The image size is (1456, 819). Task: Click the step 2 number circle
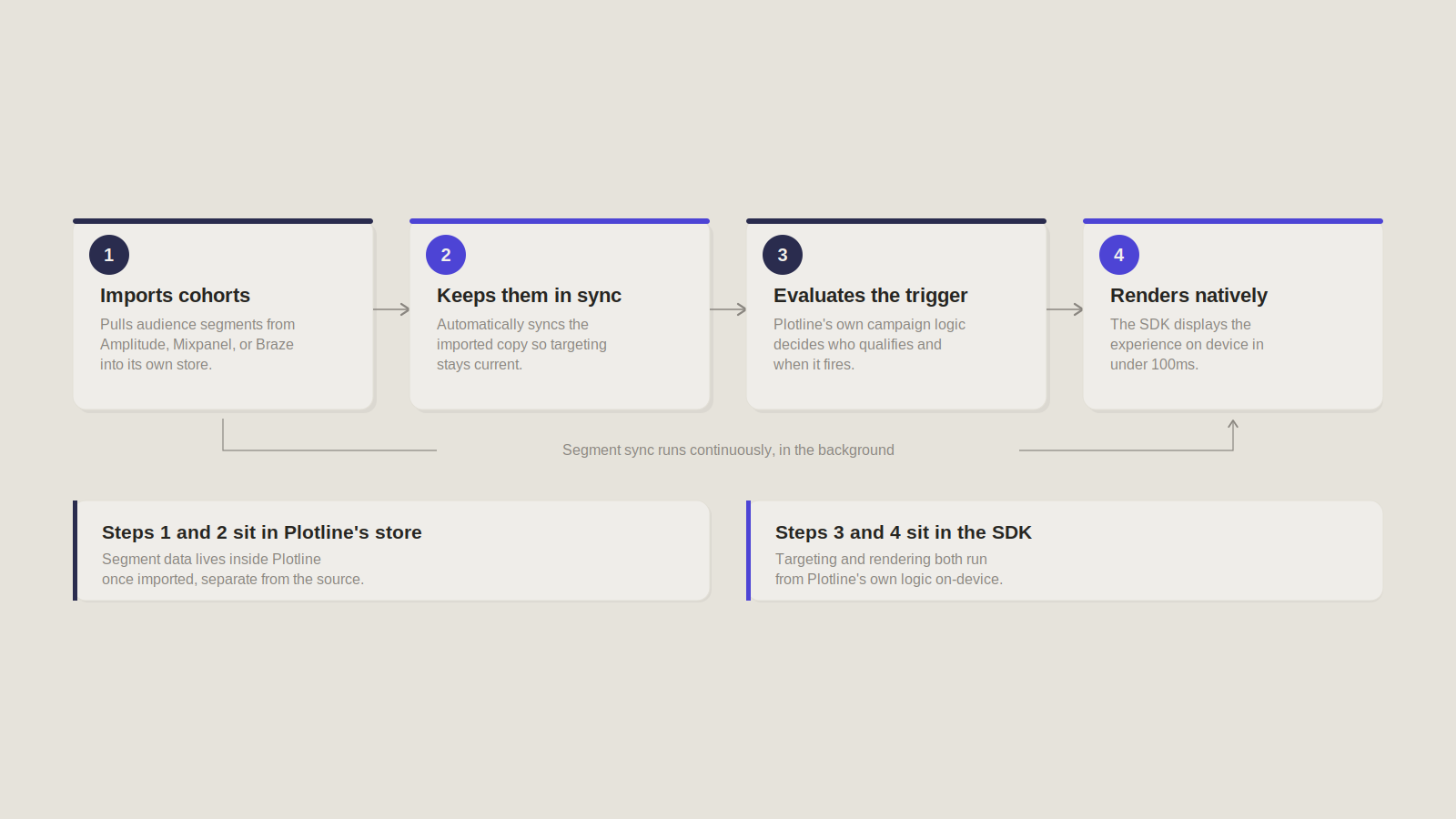[x=446, y=255]
